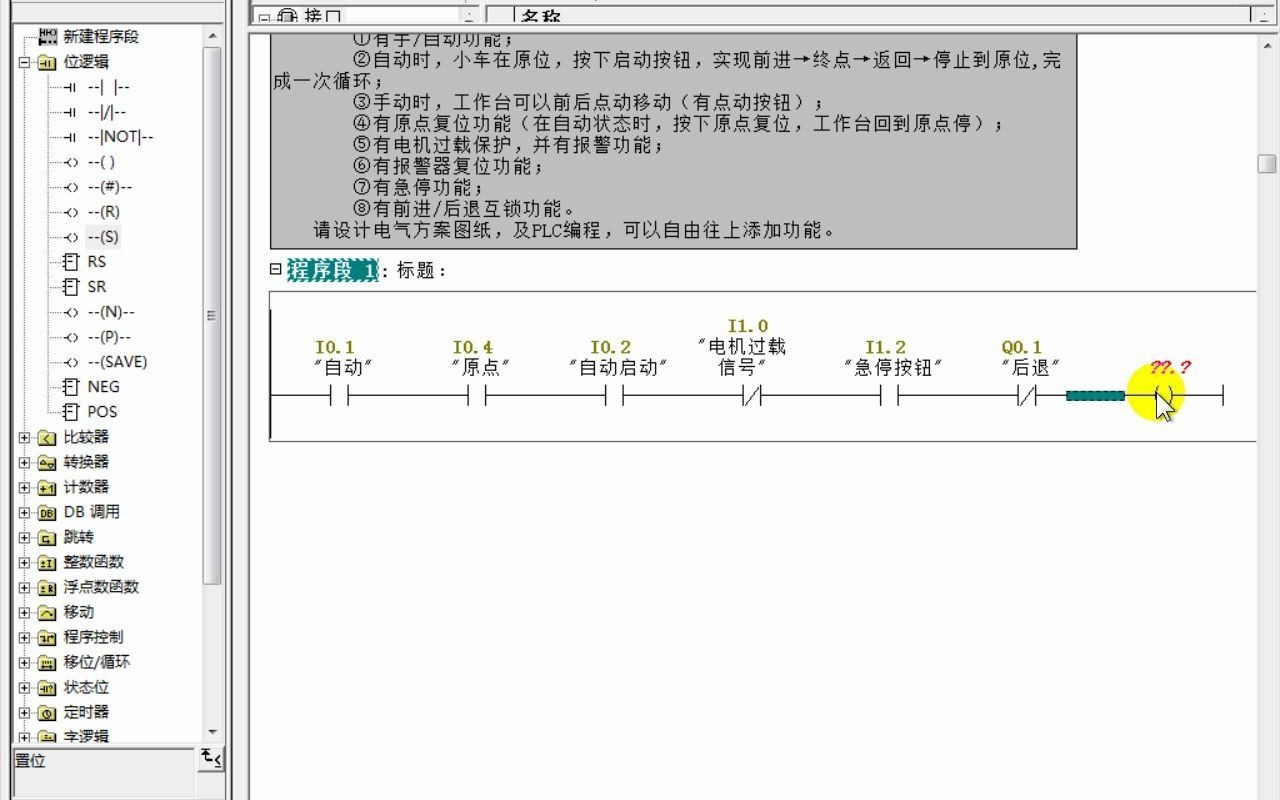Click the 标题 title field of network 1
1280x800 pixels.
point(422,270)
